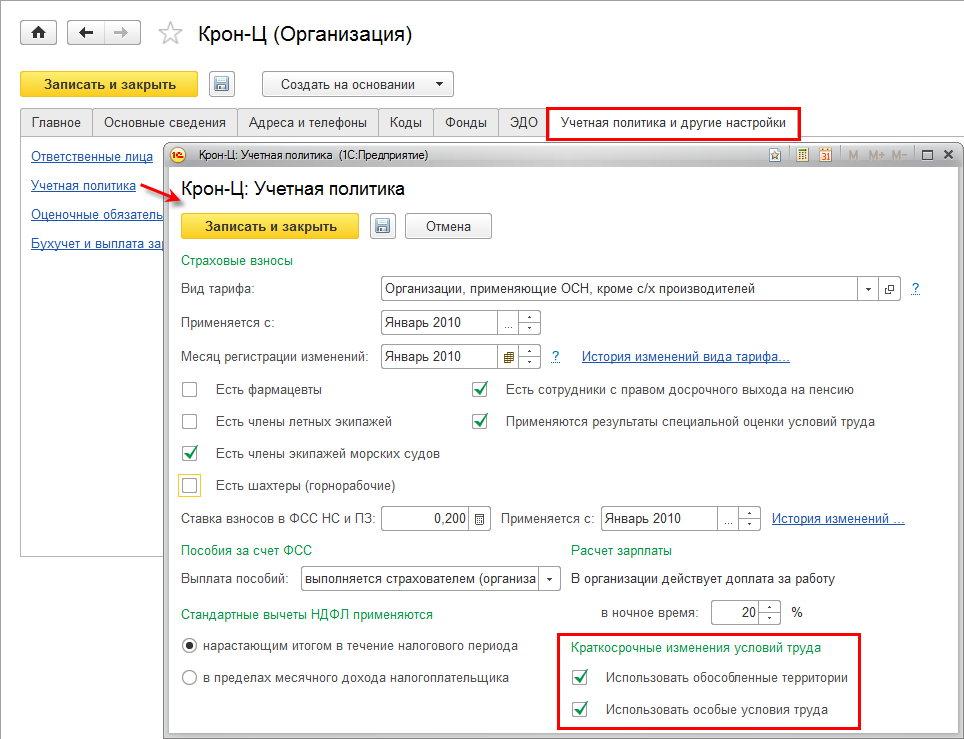Uncheck Есть члены экипажей морских судов
Viewport: 964px width, 739px height.
click(x=190, y=453)
